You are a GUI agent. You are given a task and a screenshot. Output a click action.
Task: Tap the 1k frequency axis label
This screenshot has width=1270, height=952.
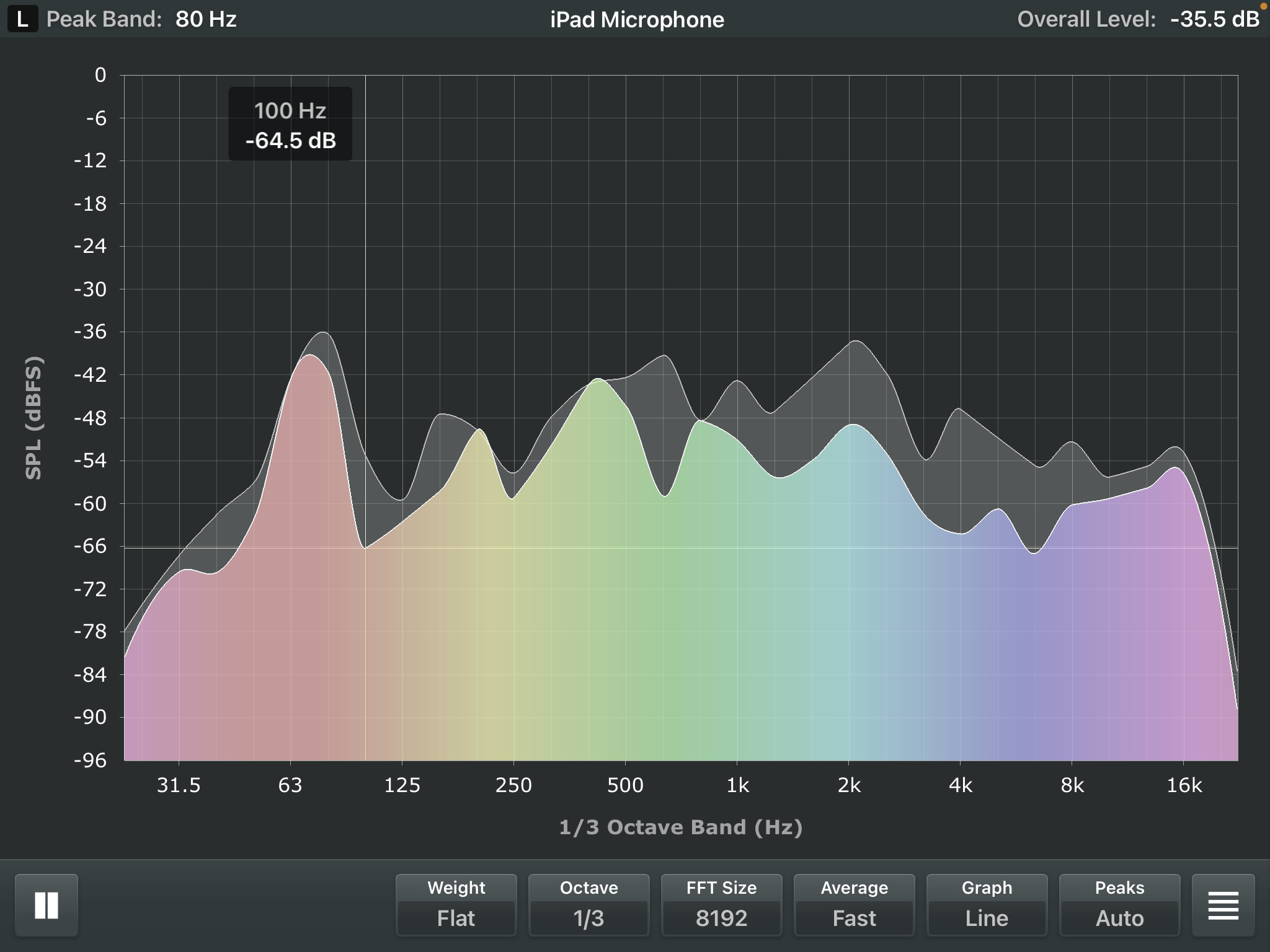click(737, 785)
